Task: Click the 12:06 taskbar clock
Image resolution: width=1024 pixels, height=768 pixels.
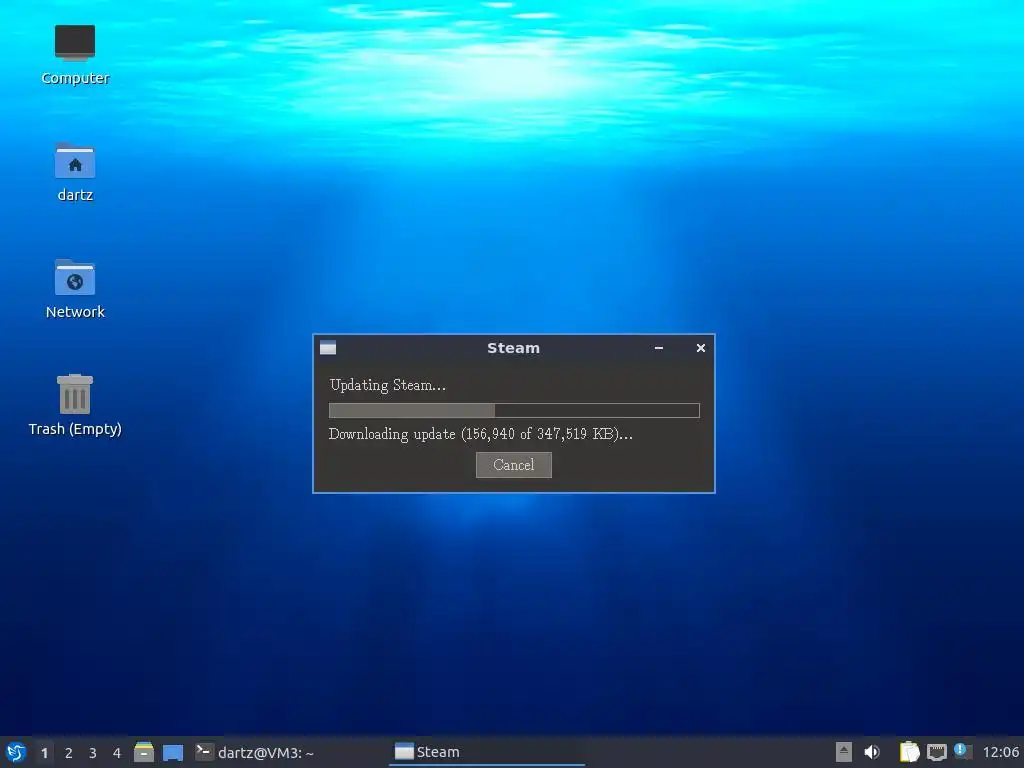Action: pos(1000,752)
